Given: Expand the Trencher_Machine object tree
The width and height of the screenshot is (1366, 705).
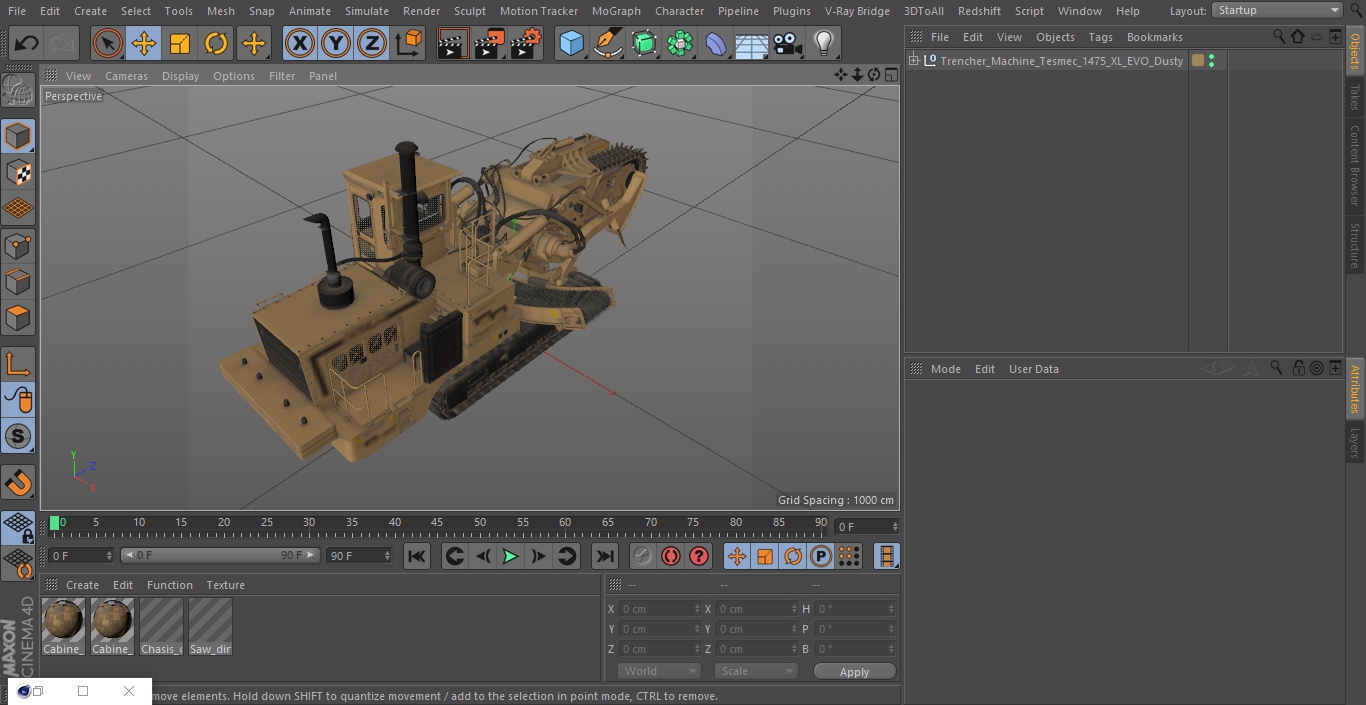Looking at the screenshot, I should (x=913, y=61).
